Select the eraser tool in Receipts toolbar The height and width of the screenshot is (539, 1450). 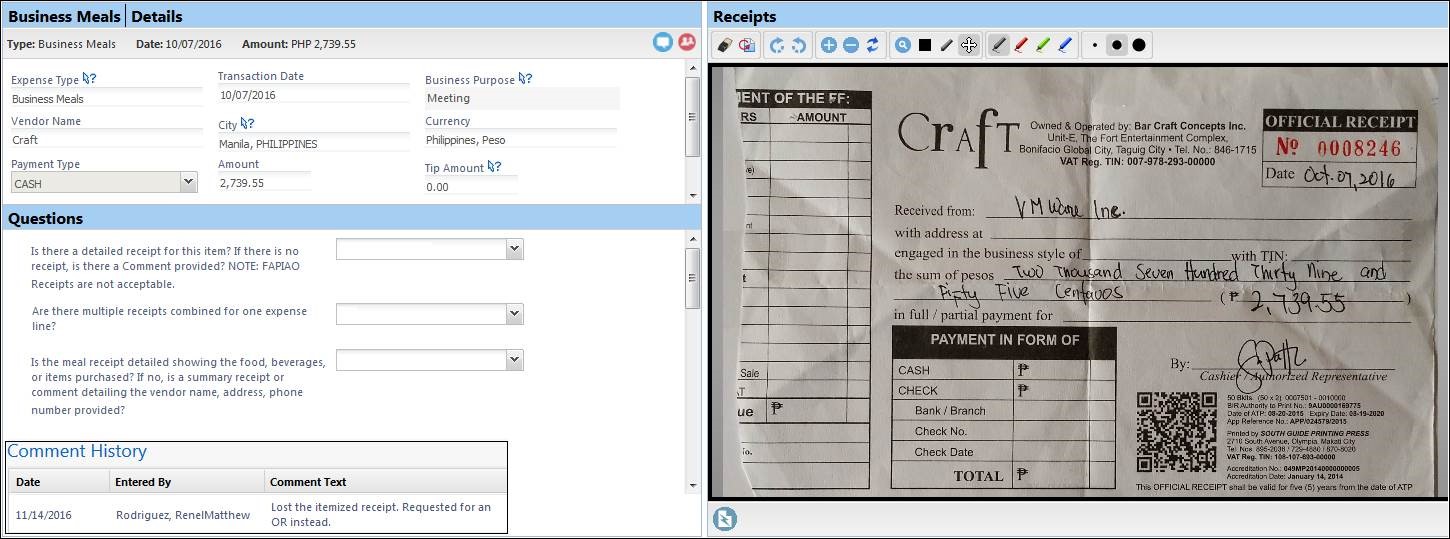(726, 46)
